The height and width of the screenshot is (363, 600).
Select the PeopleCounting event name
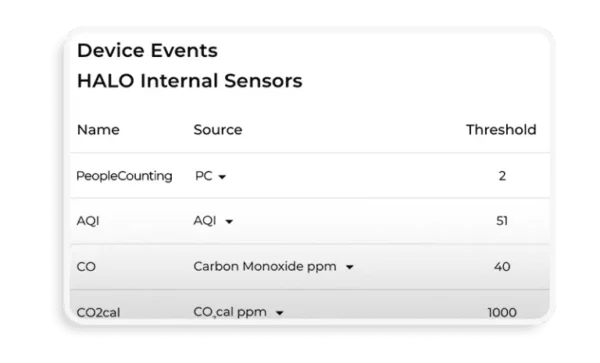pyautogui.click(x=124, y=176)
